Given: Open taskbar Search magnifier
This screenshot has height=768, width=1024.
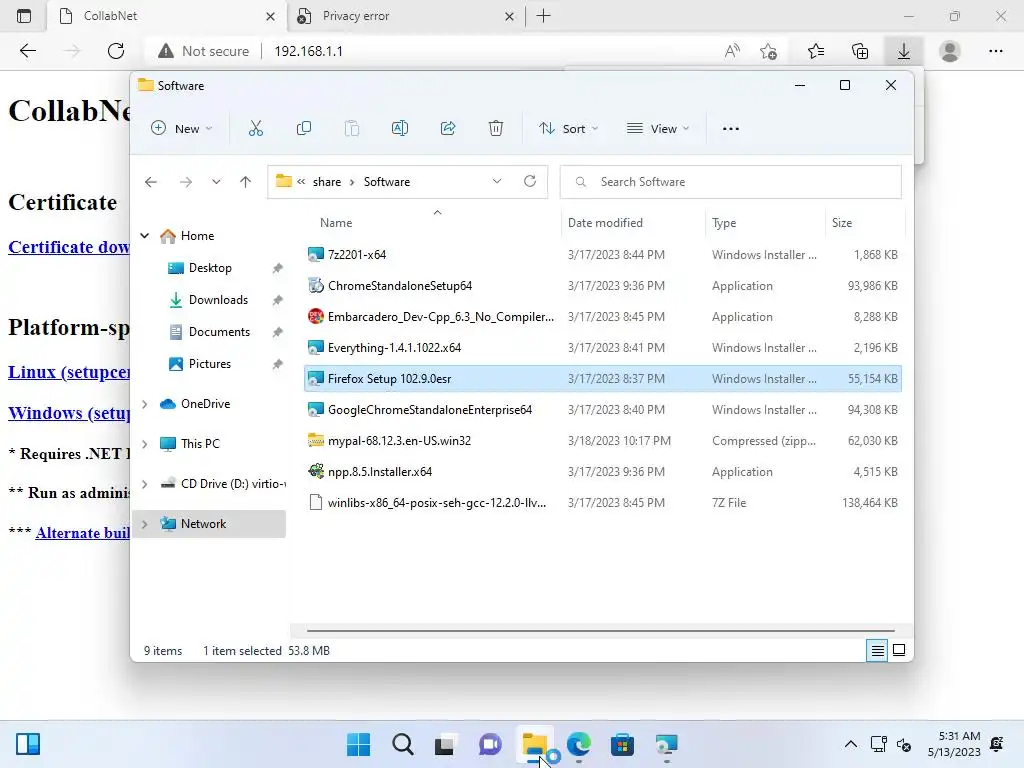Looking at the screenshot, I should click(403, 744).
